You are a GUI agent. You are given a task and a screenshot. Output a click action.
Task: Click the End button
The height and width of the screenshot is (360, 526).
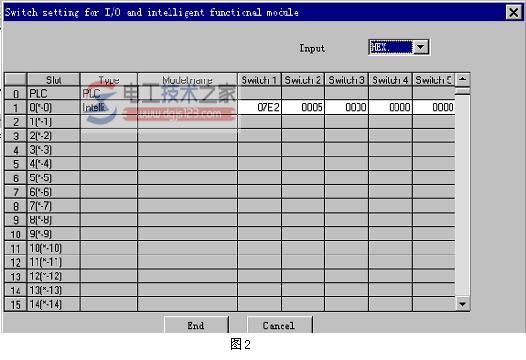[x=196, y=325]
